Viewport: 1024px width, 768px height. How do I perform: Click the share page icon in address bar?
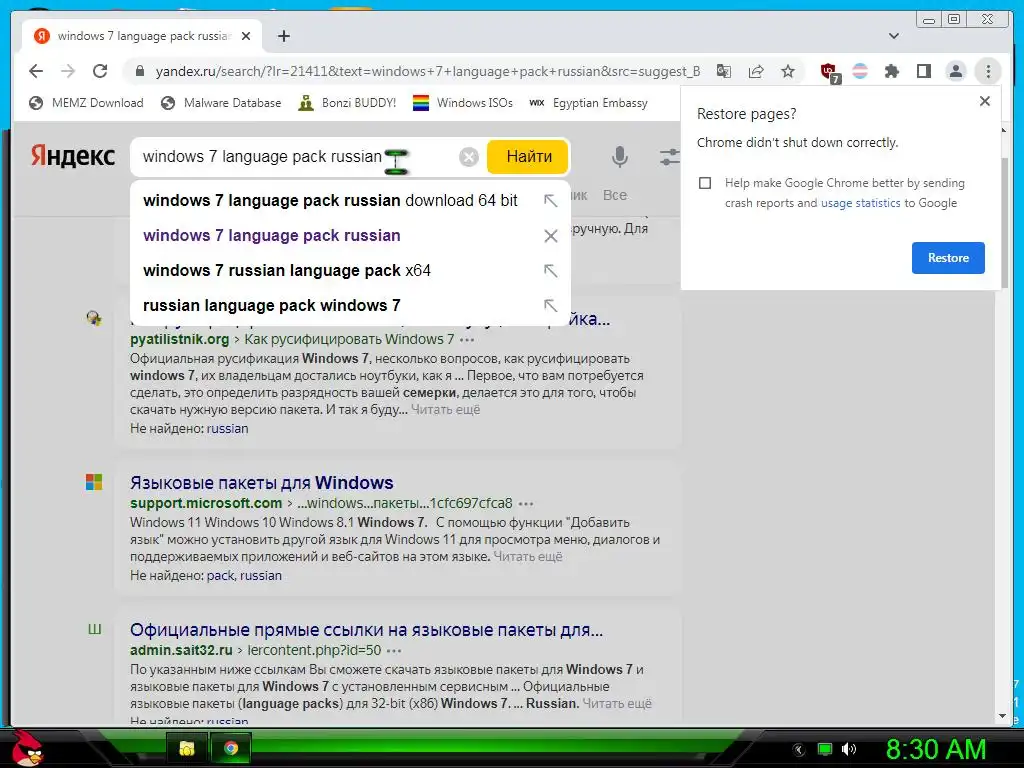pos(756,71)
